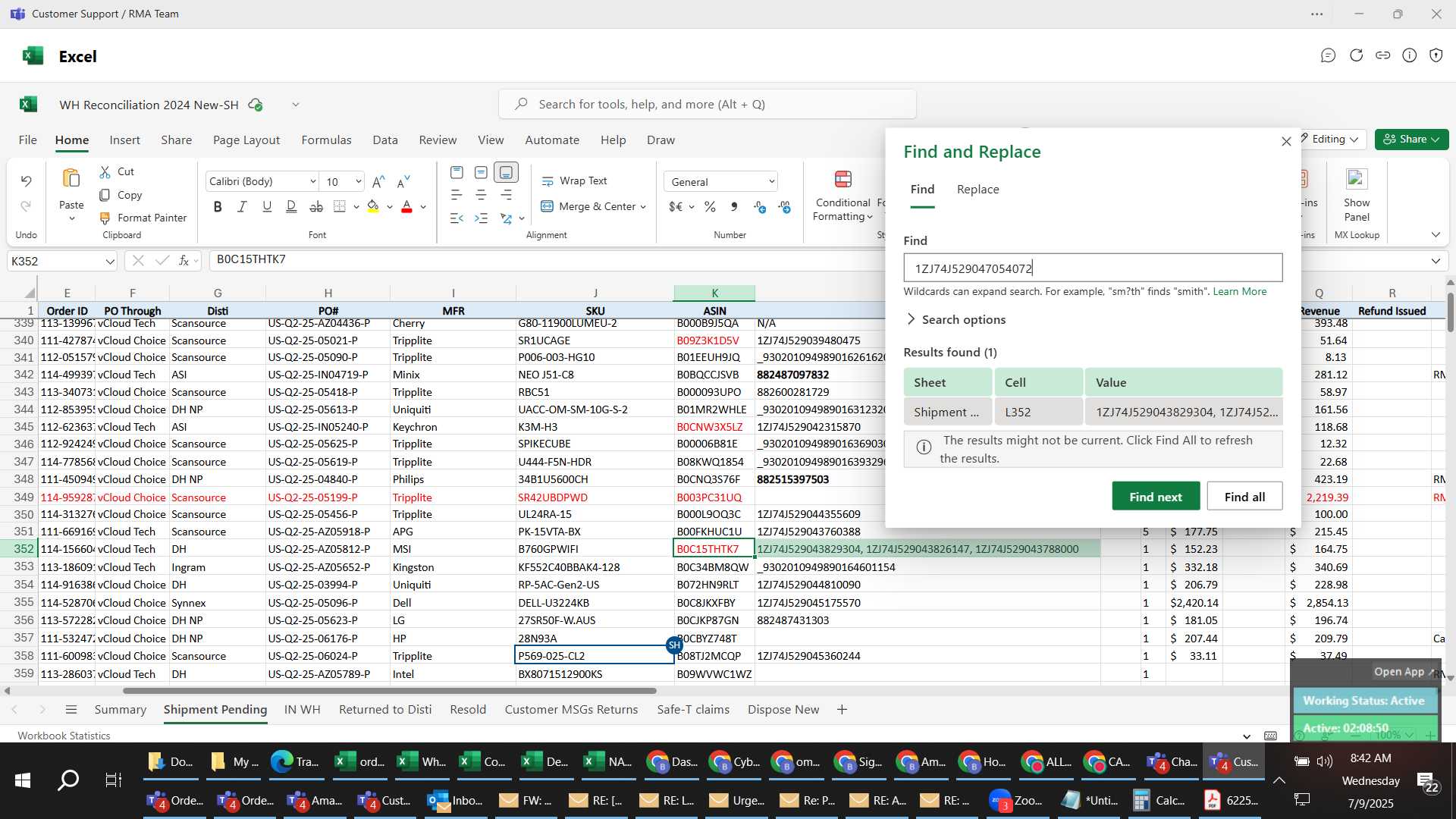Click the Find all button
The width and height of the screenshot is (1456, 819).
pyautogui.click(x=1244, y=497)
